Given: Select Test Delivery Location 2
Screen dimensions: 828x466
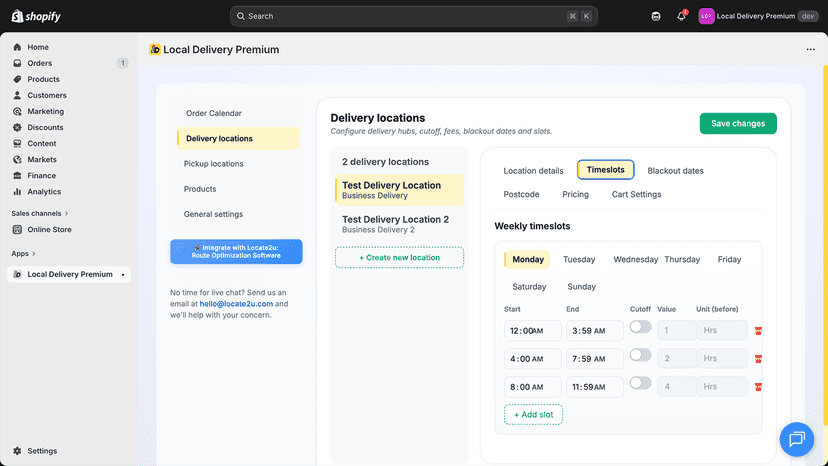Looking at the screenshot, I should tap(399, 224).
